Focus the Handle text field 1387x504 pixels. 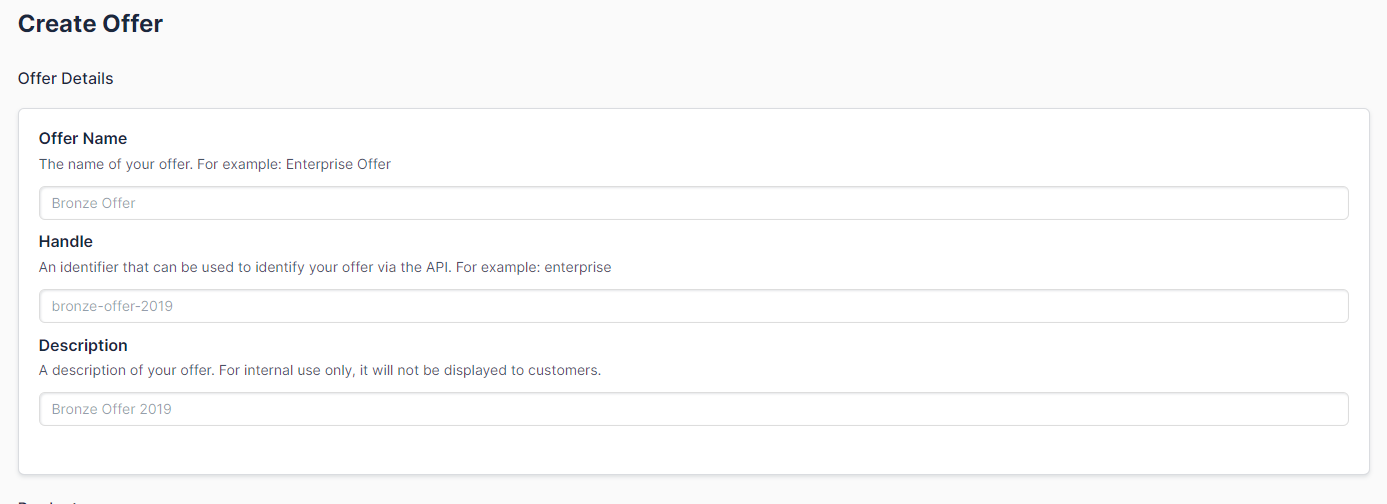693,306
